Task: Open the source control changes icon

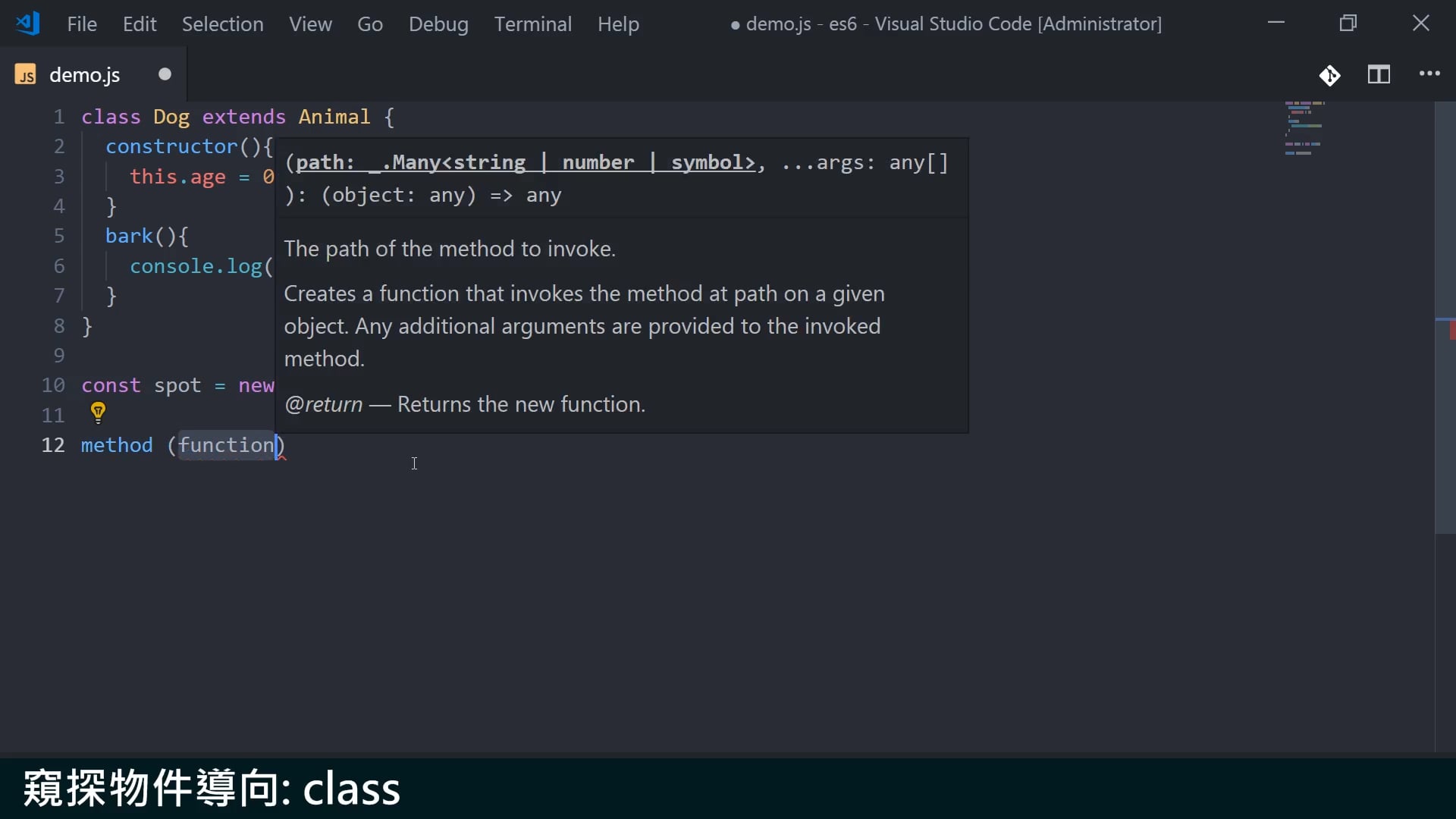Action: tap(1329, 75)
